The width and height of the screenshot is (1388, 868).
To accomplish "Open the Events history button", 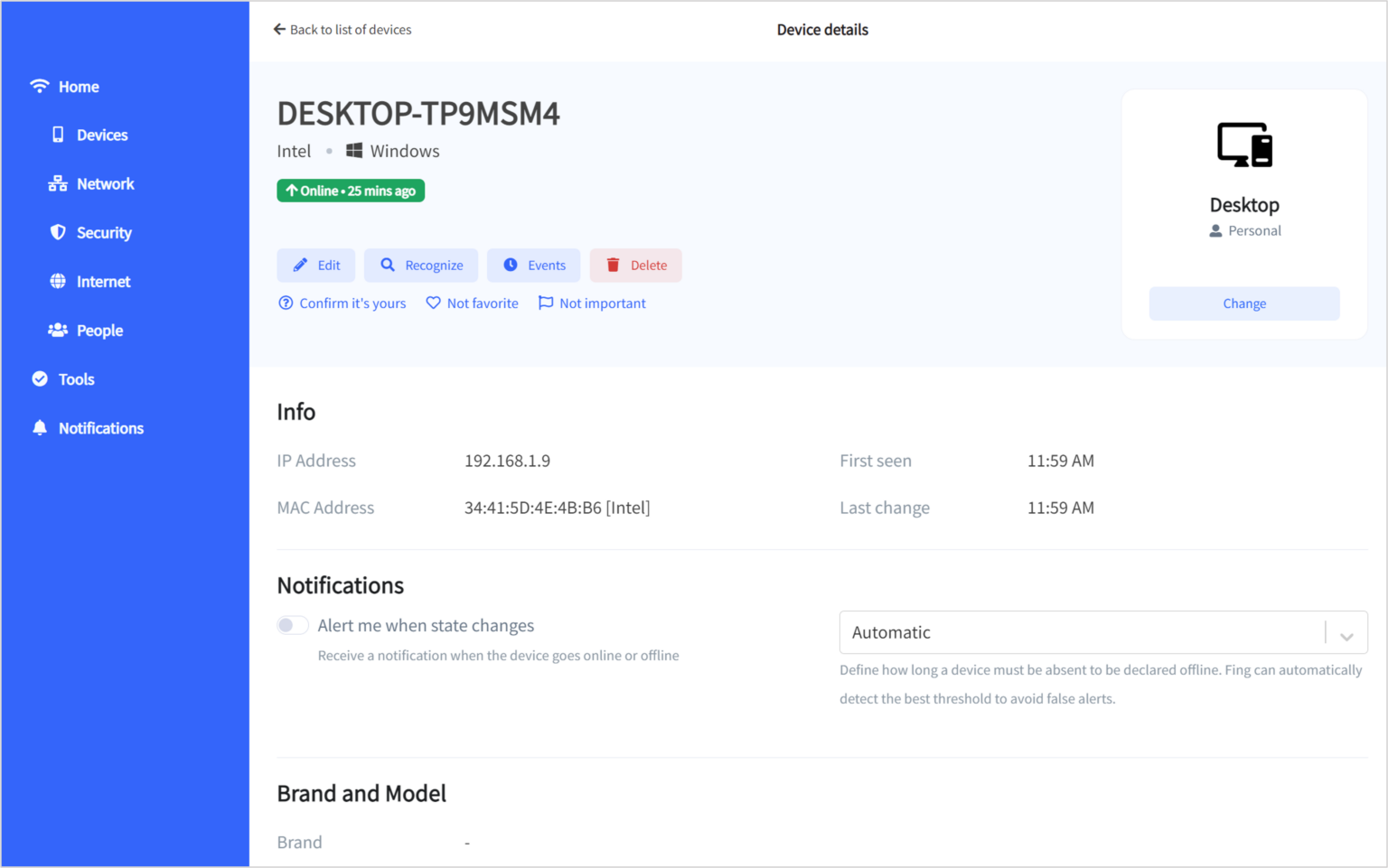I will pos(534,266).
